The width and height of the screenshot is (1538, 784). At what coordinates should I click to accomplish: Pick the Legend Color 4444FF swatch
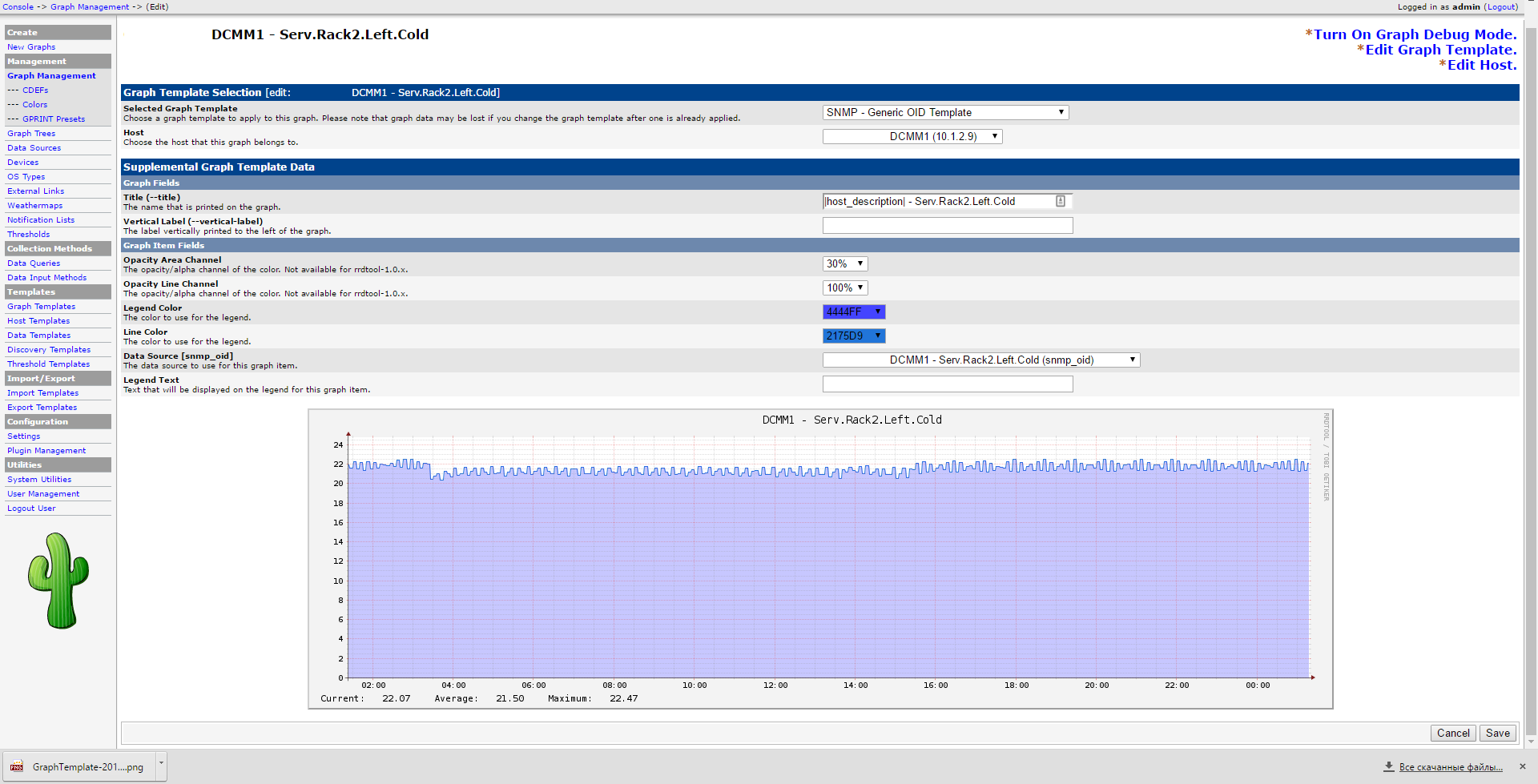click(854, 312)
